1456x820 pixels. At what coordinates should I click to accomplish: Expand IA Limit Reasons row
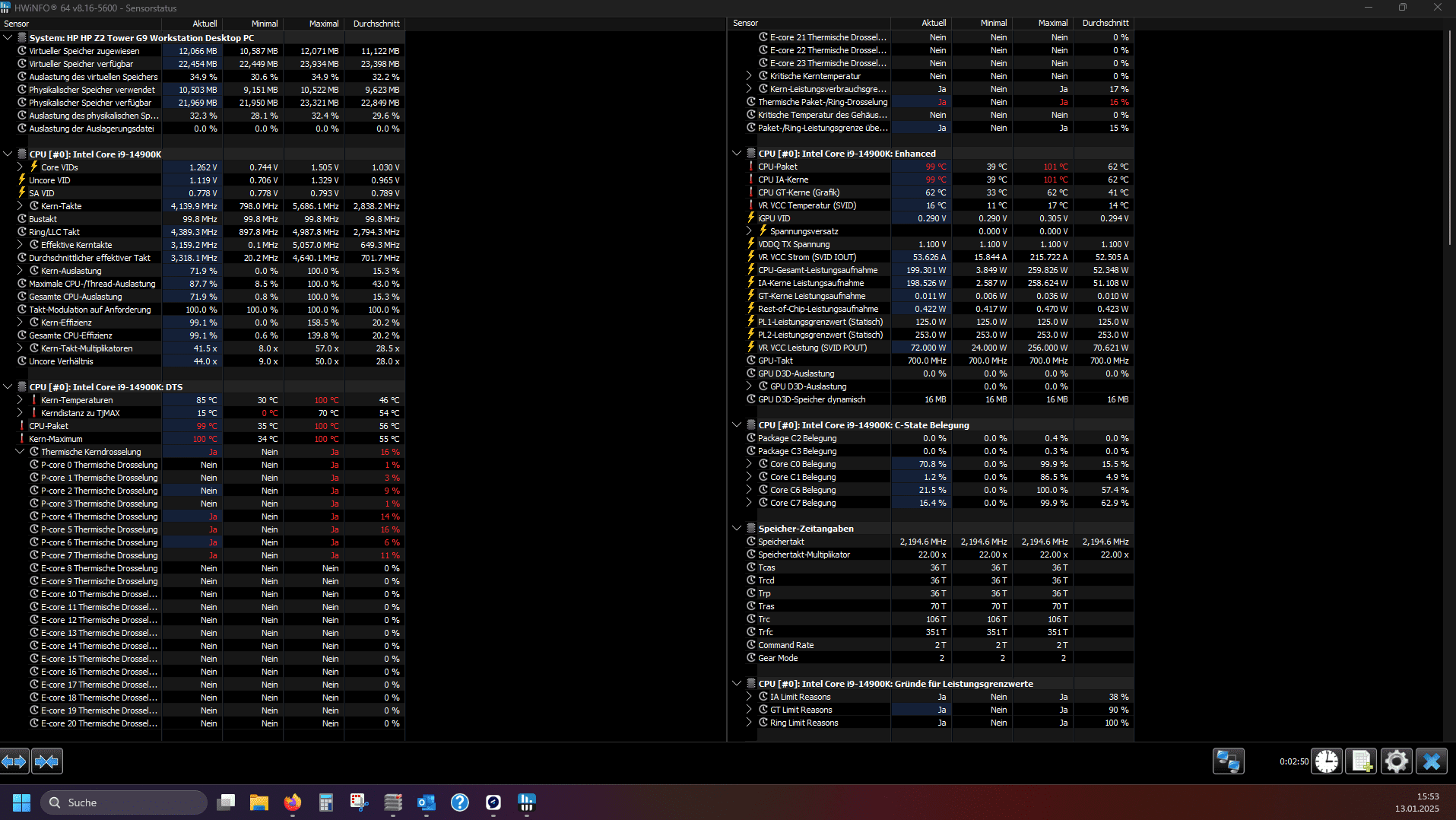749,697
